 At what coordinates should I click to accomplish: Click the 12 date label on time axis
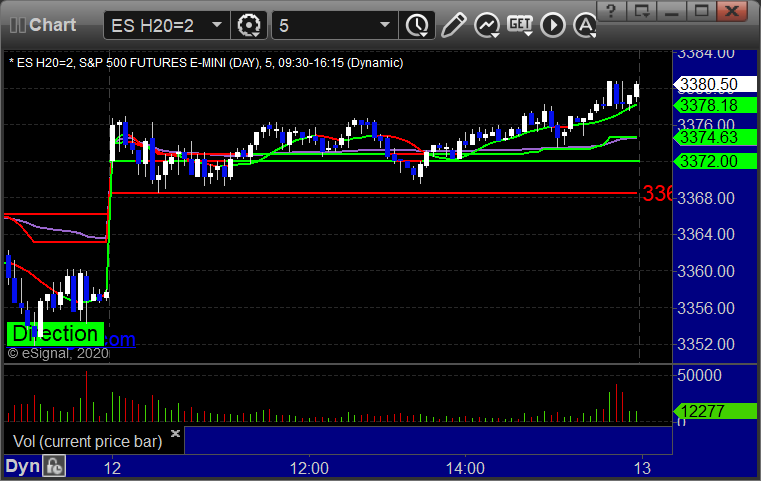click(112, 468)
